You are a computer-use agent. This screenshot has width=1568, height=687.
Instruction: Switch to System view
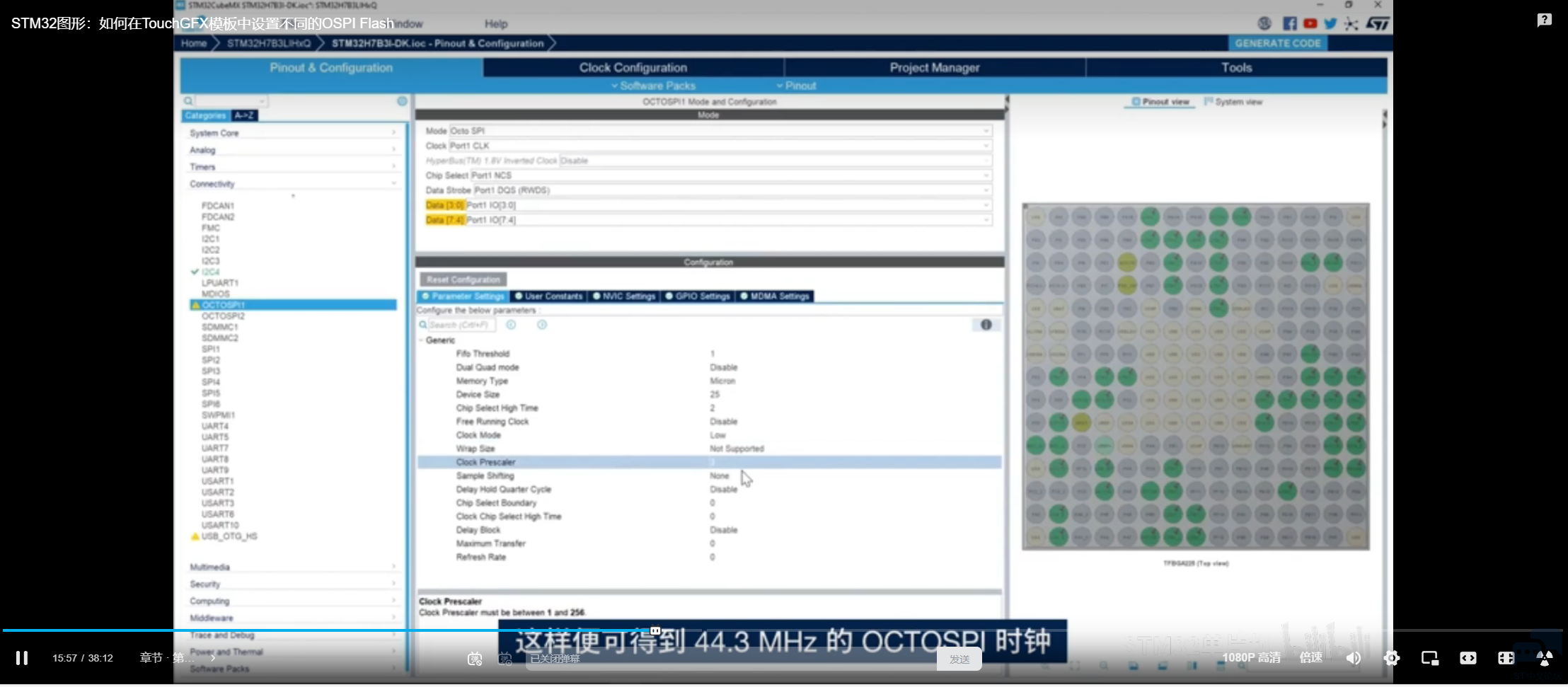tap(1233, 102)
